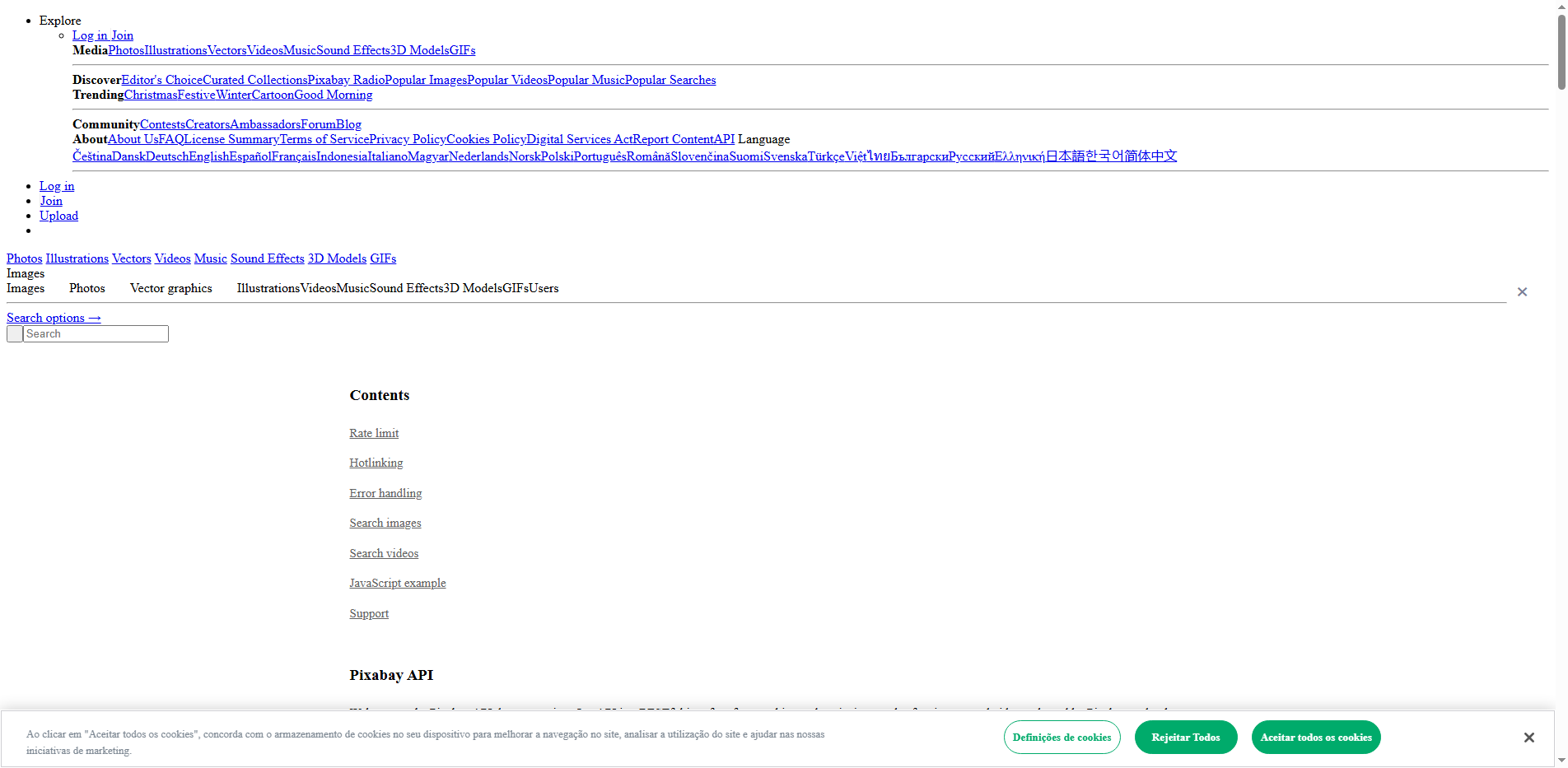Open Creators in Community
Viewport: 1568px width, 768px height.
tap(208, 124)
